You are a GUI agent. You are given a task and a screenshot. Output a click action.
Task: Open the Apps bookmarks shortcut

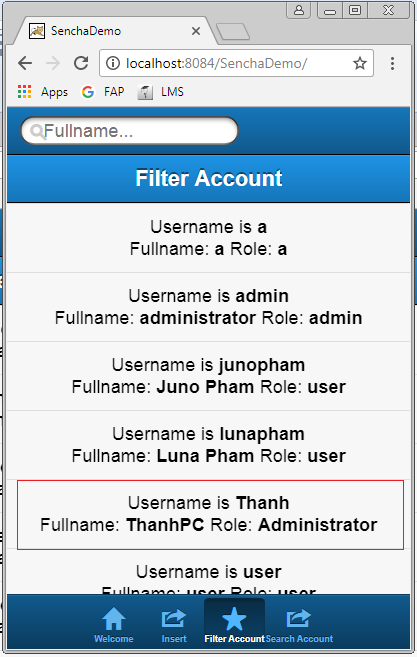(x=43, y=92)
